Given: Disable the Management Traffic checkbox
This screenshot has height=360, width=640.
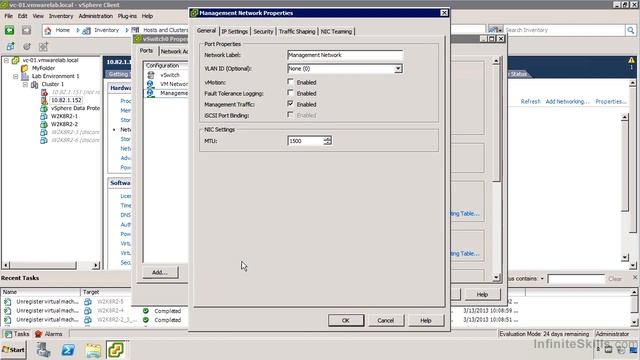Looking at the screenshot, I should point(290,104).
